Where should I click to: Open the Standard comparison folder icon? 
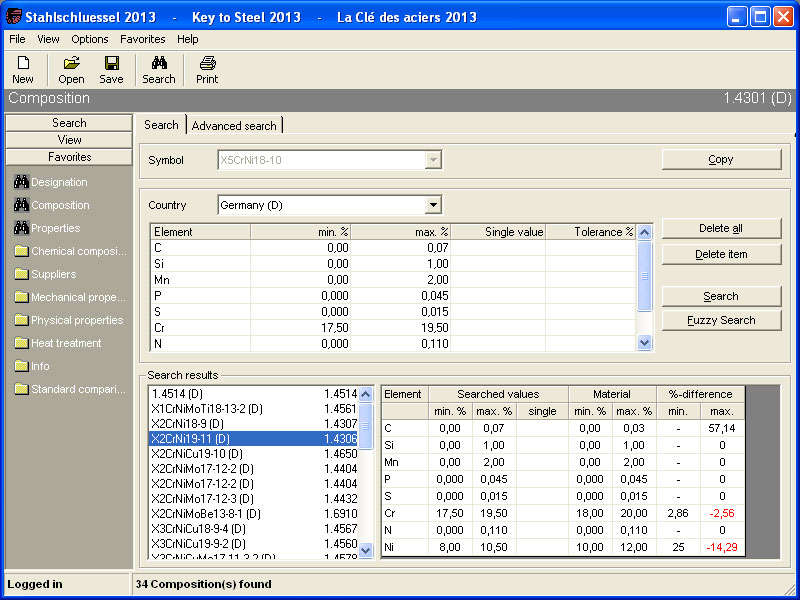pos(21,389)
